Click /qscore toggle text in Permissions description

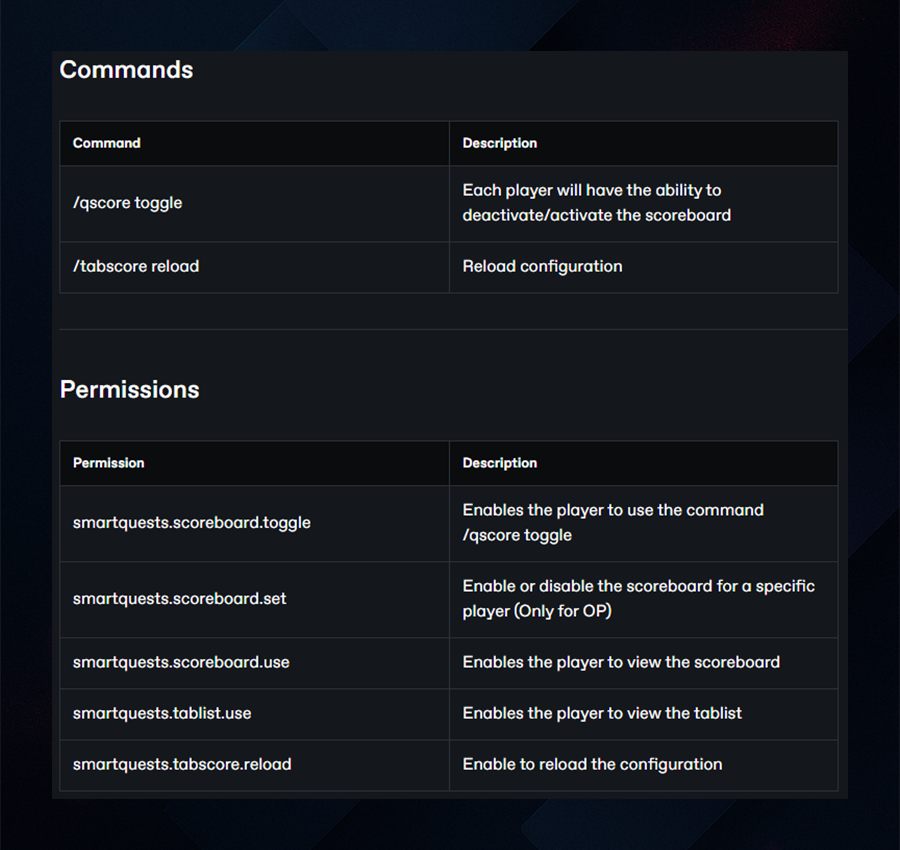[x=517, y=535]
